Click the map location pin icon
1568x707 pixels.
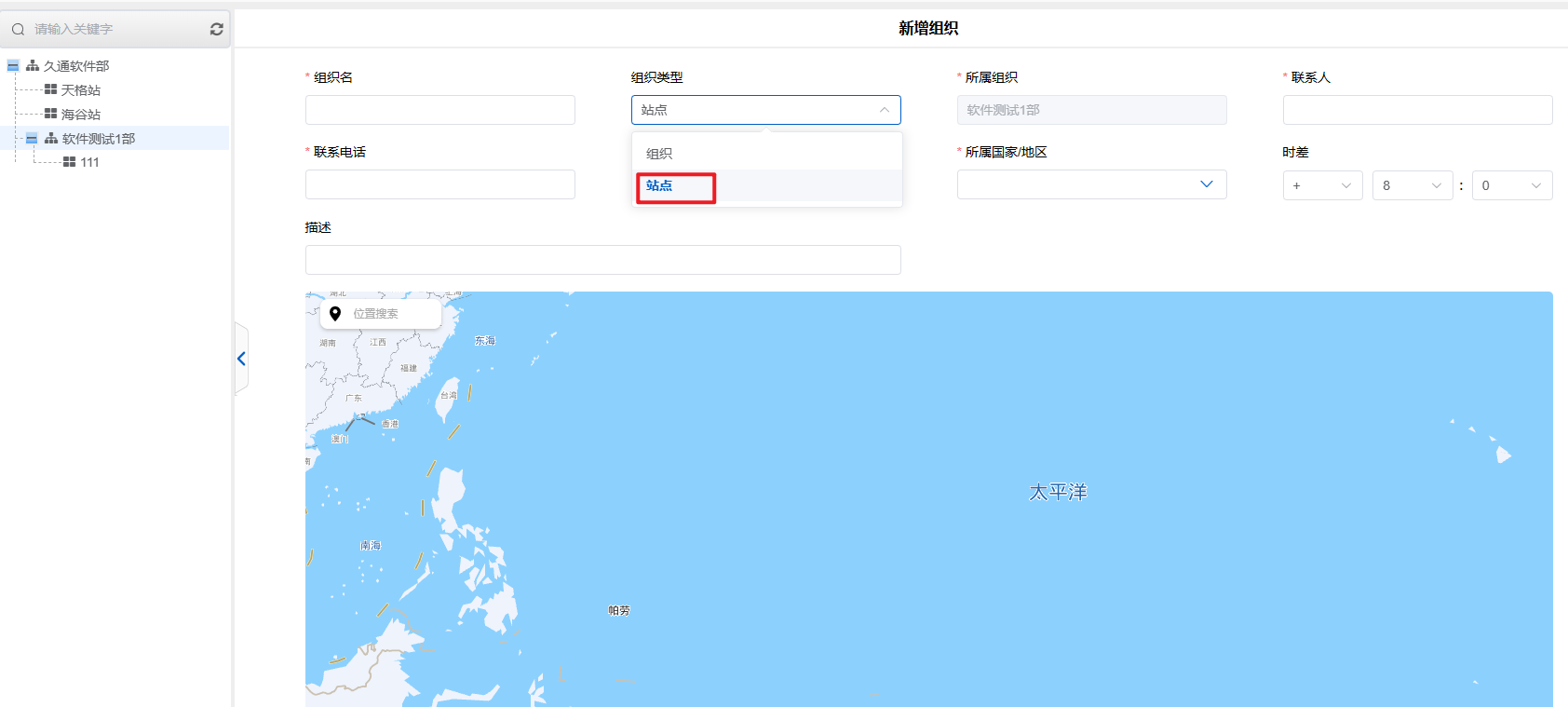click(x=335, y=314)
